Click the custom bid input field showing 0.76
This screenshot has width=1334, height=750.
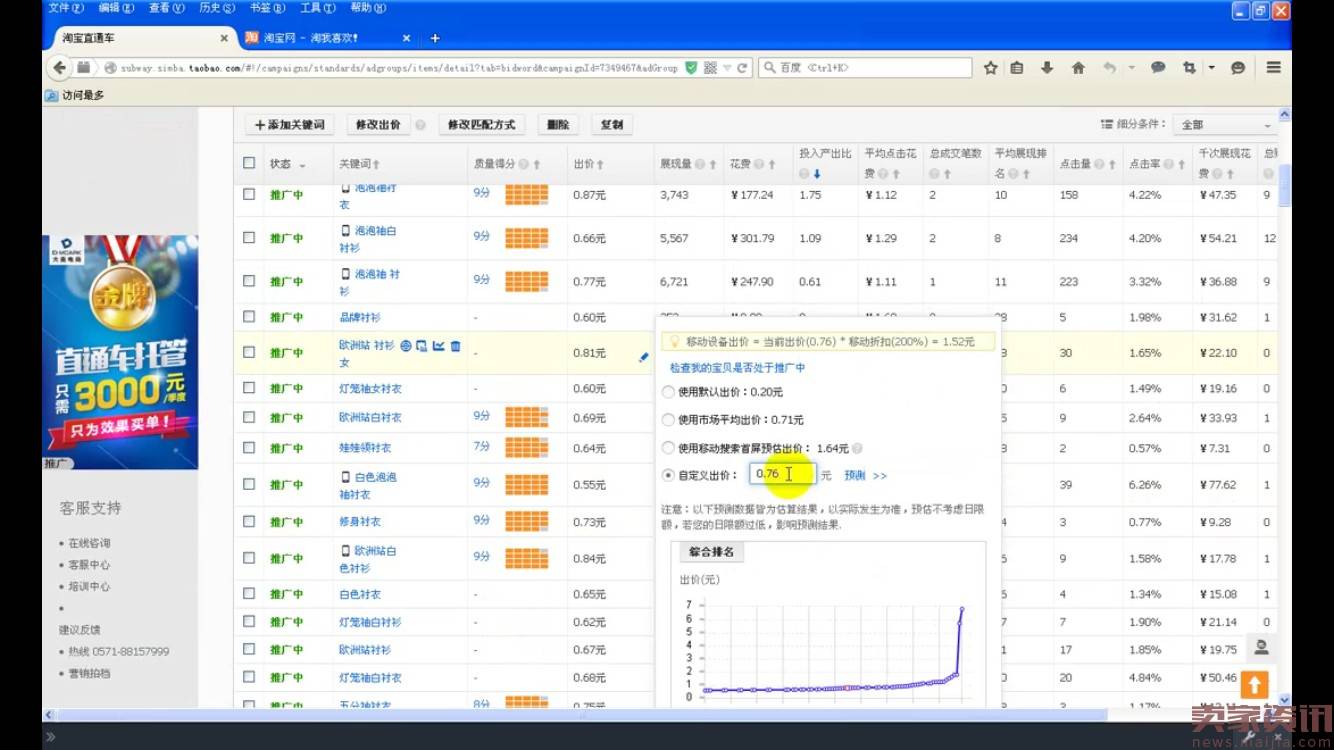click(x=783, y=474)
